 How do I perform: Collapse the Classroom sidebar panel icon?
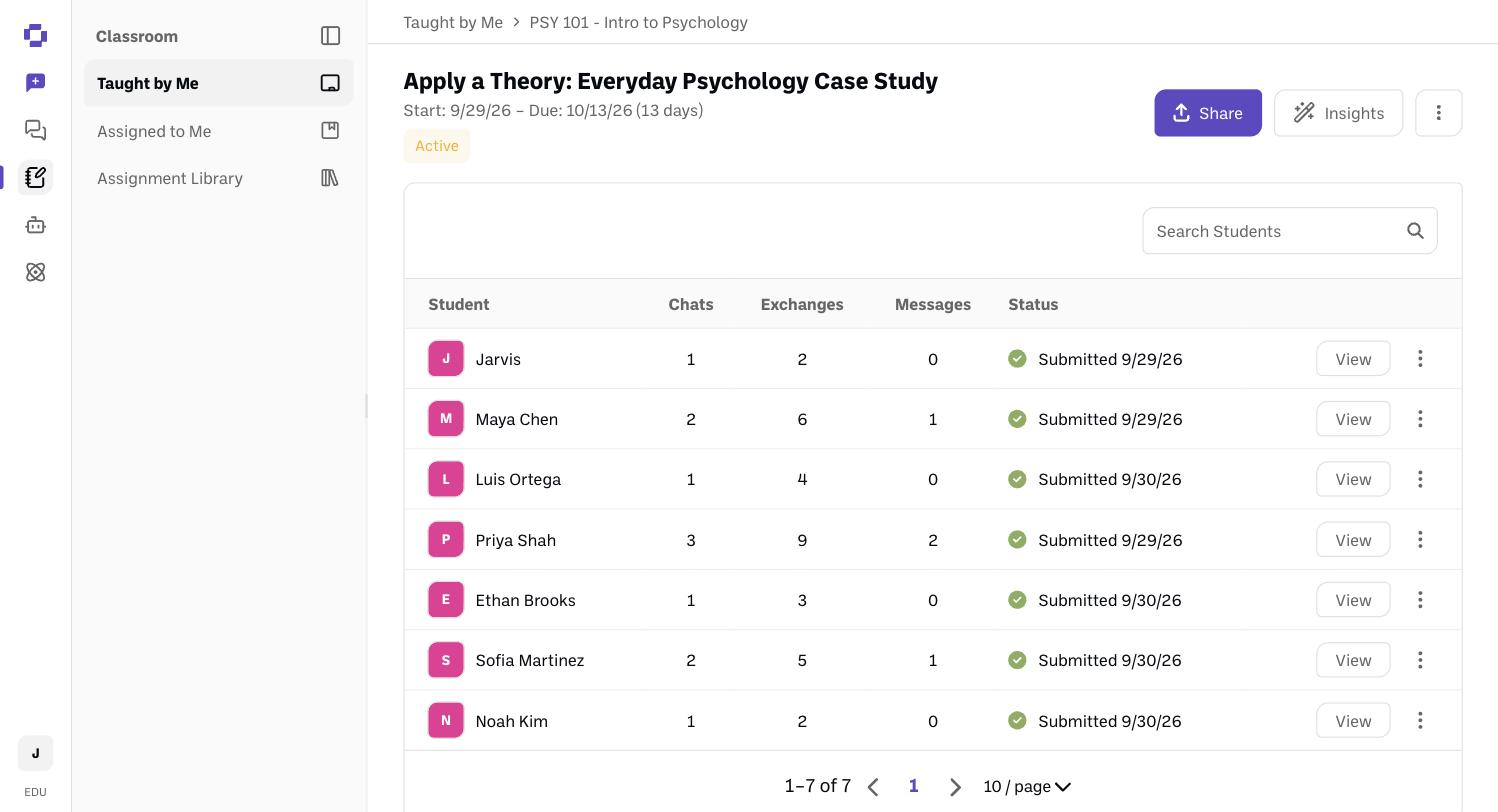pyautogui.click(x=330, y=36)
